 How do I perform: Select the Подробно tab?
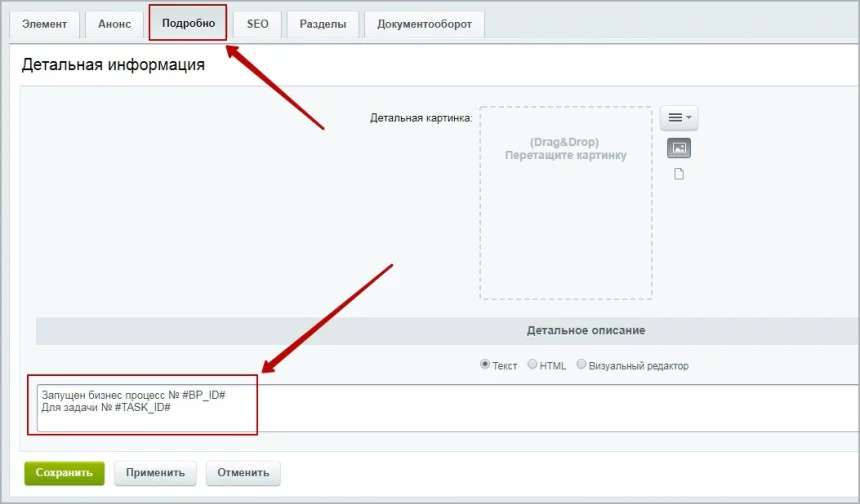click(188, 23)
